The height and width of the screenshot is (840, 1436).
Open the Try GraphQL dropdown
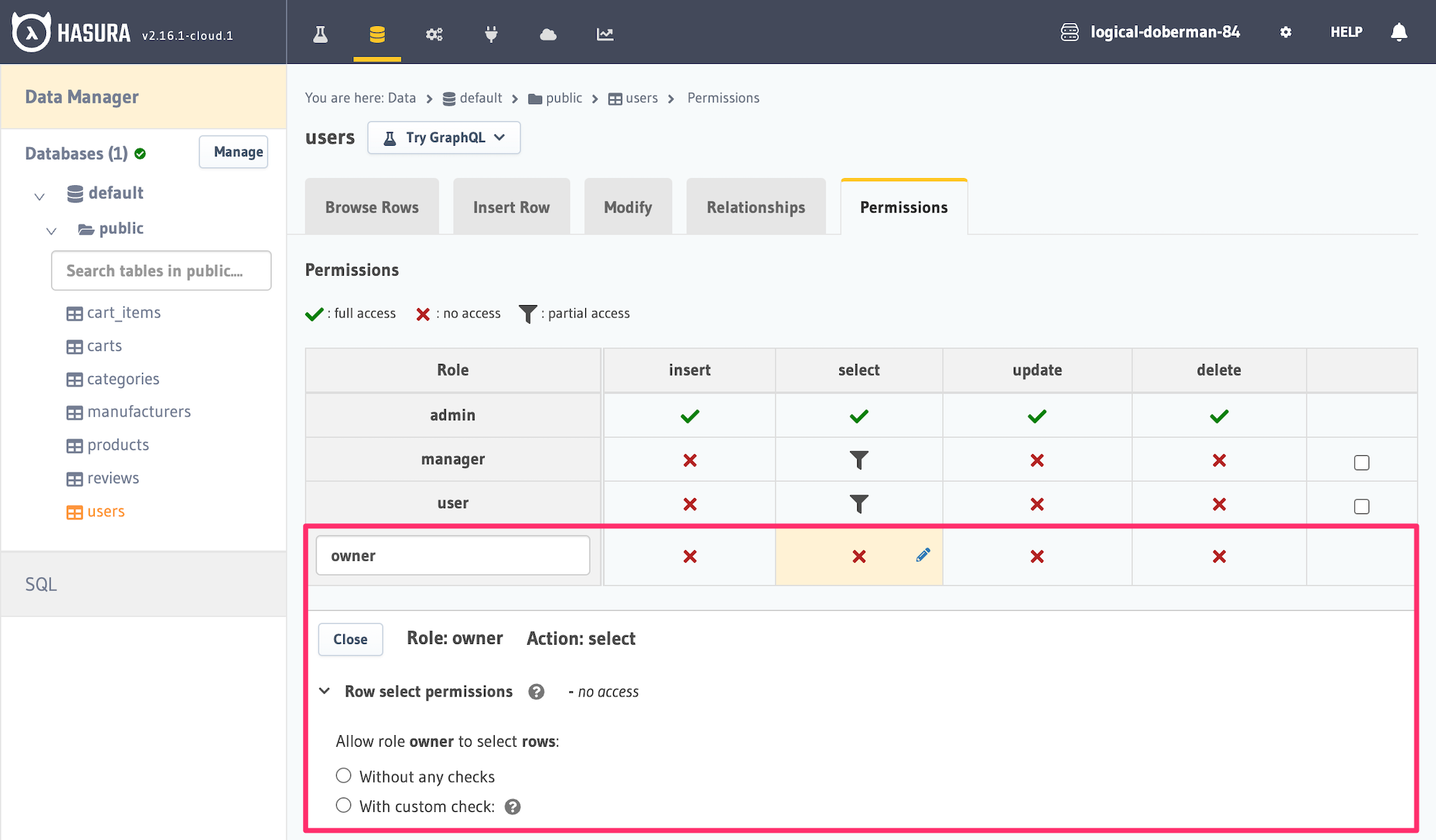(x=444, y=138)
